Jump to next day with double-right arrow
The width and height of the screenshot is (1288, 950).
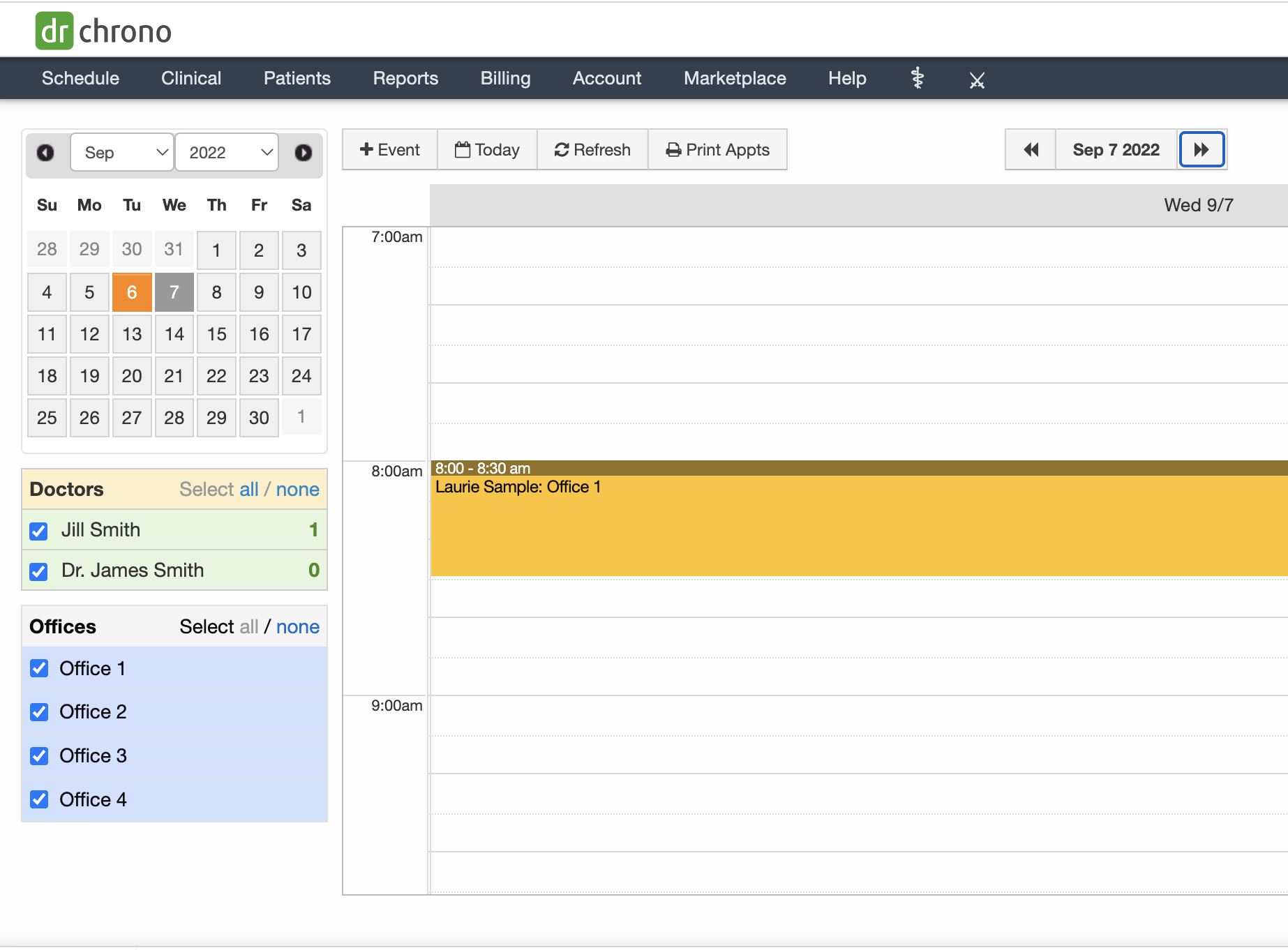(1201, 149)
